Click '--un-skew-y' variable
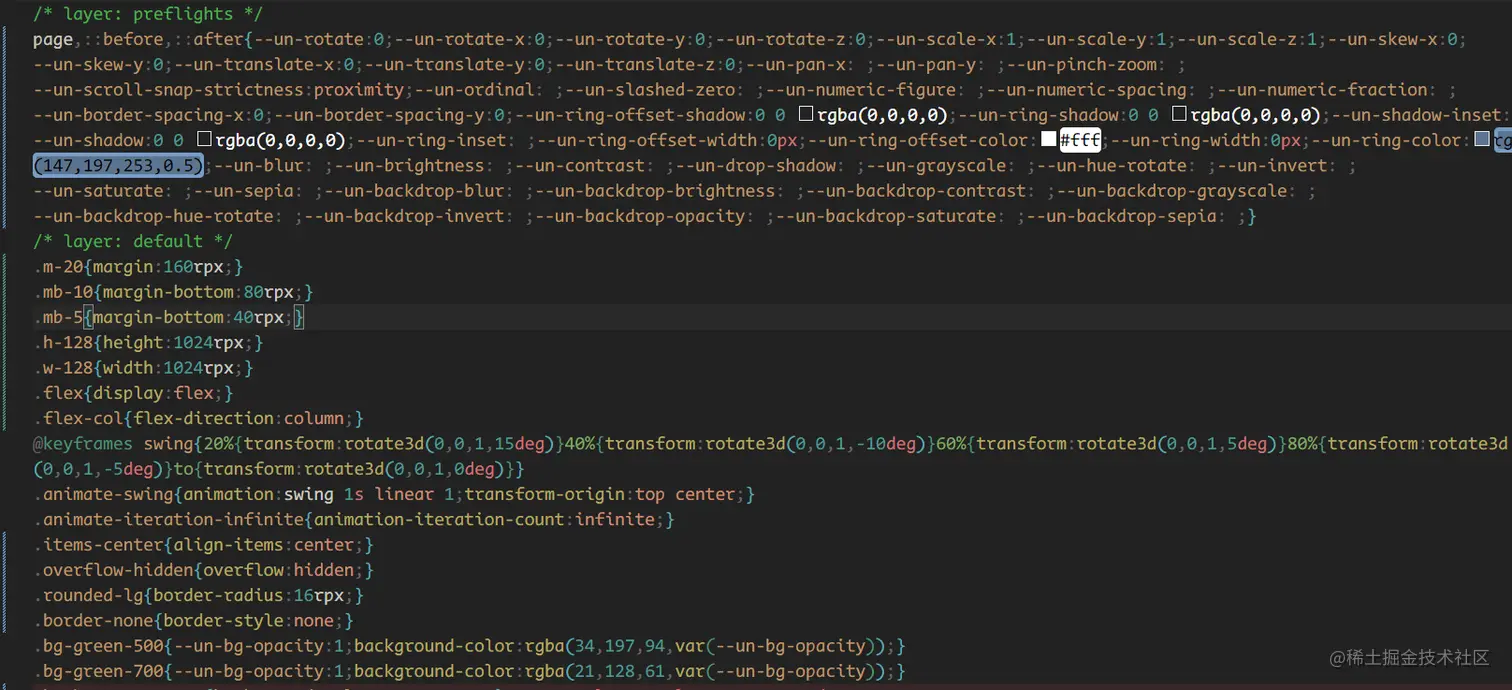The width and height of the screenshot is (1512, 690). click(88, 64)
